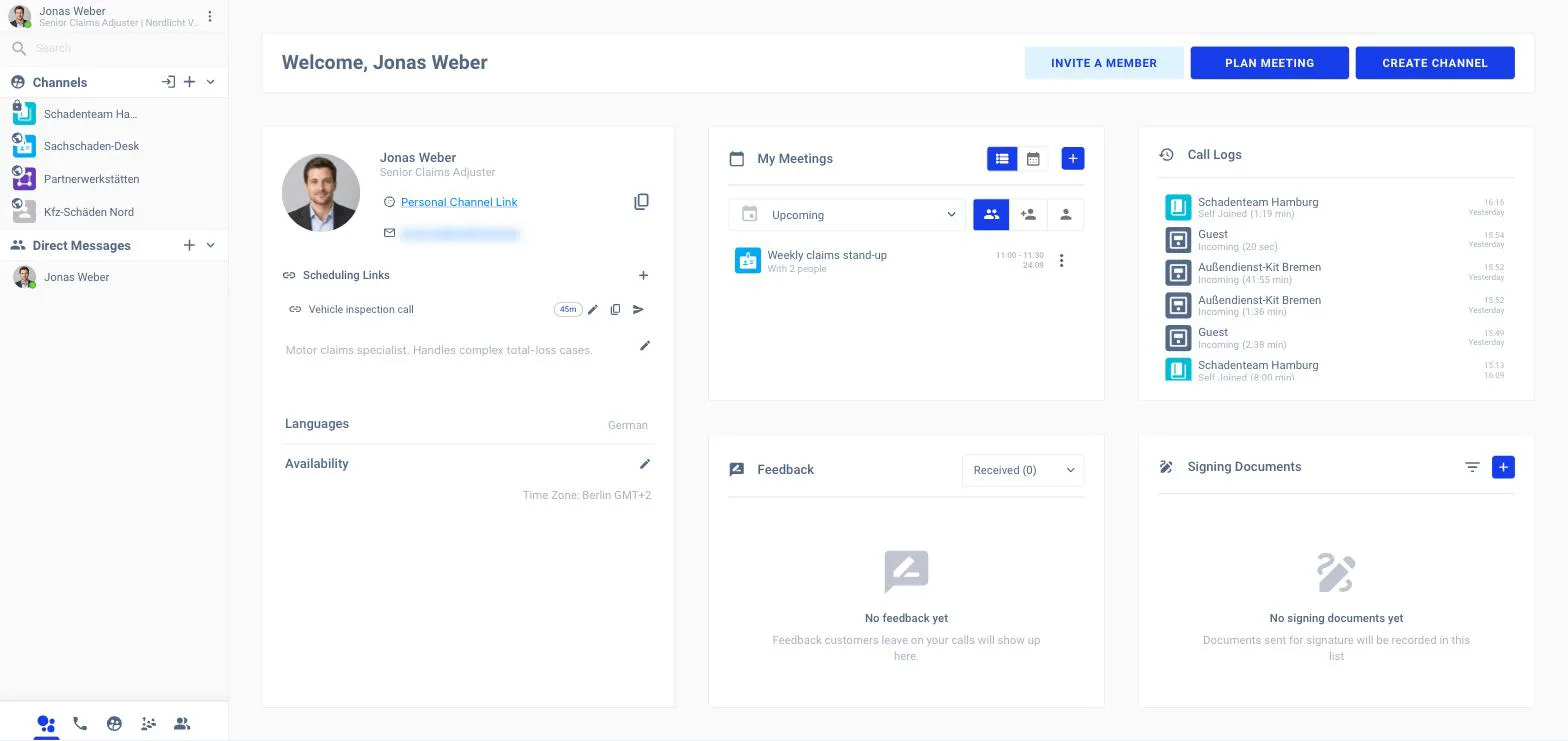Click the search field in sidebar
Screen dimensions: 1568x741
point(114,48)
